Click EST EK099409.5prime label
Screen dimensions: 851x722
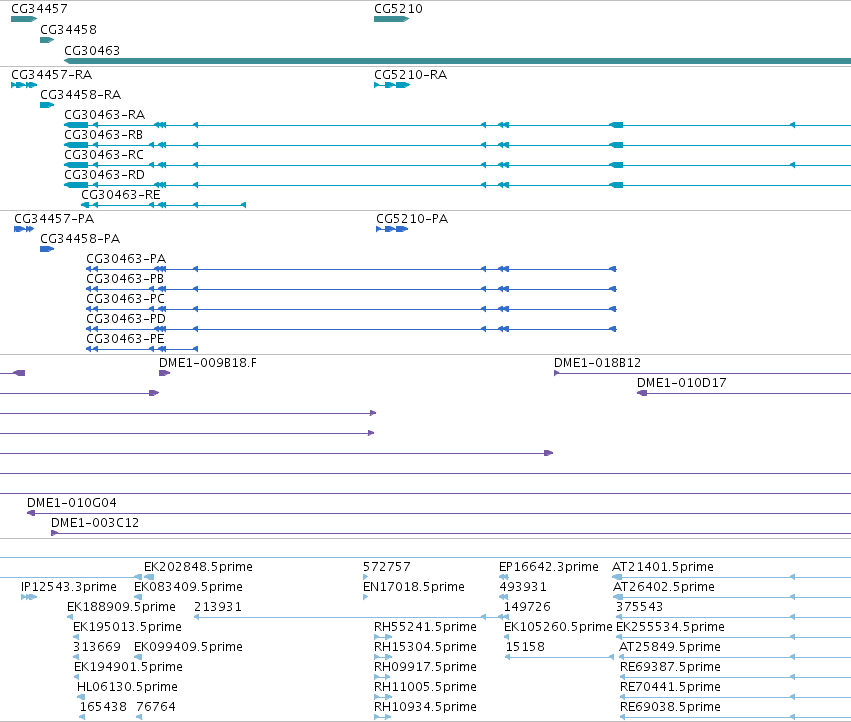pos(188,647)
